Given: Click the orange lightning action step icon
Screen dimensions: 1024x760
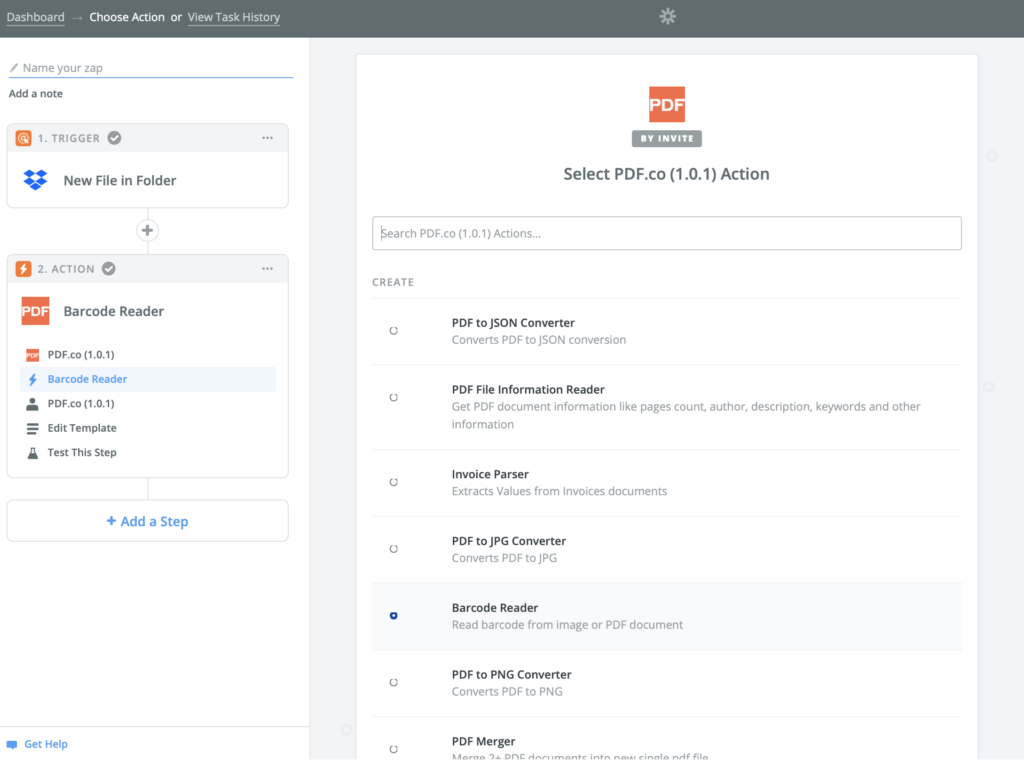Looking at the screenshot, I should tap(24, 269).
